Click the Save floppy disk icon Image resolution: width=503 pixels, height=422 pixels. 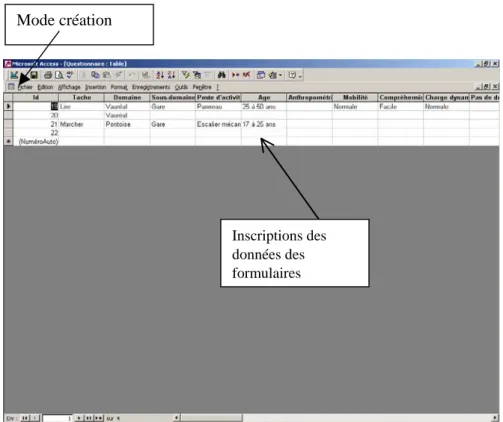[x=34, y=75]
